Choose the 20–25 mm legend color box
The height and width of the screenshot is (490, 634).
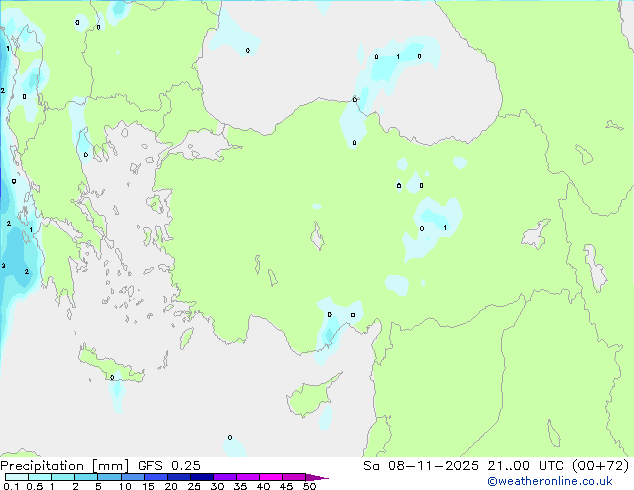click(178, 477)
